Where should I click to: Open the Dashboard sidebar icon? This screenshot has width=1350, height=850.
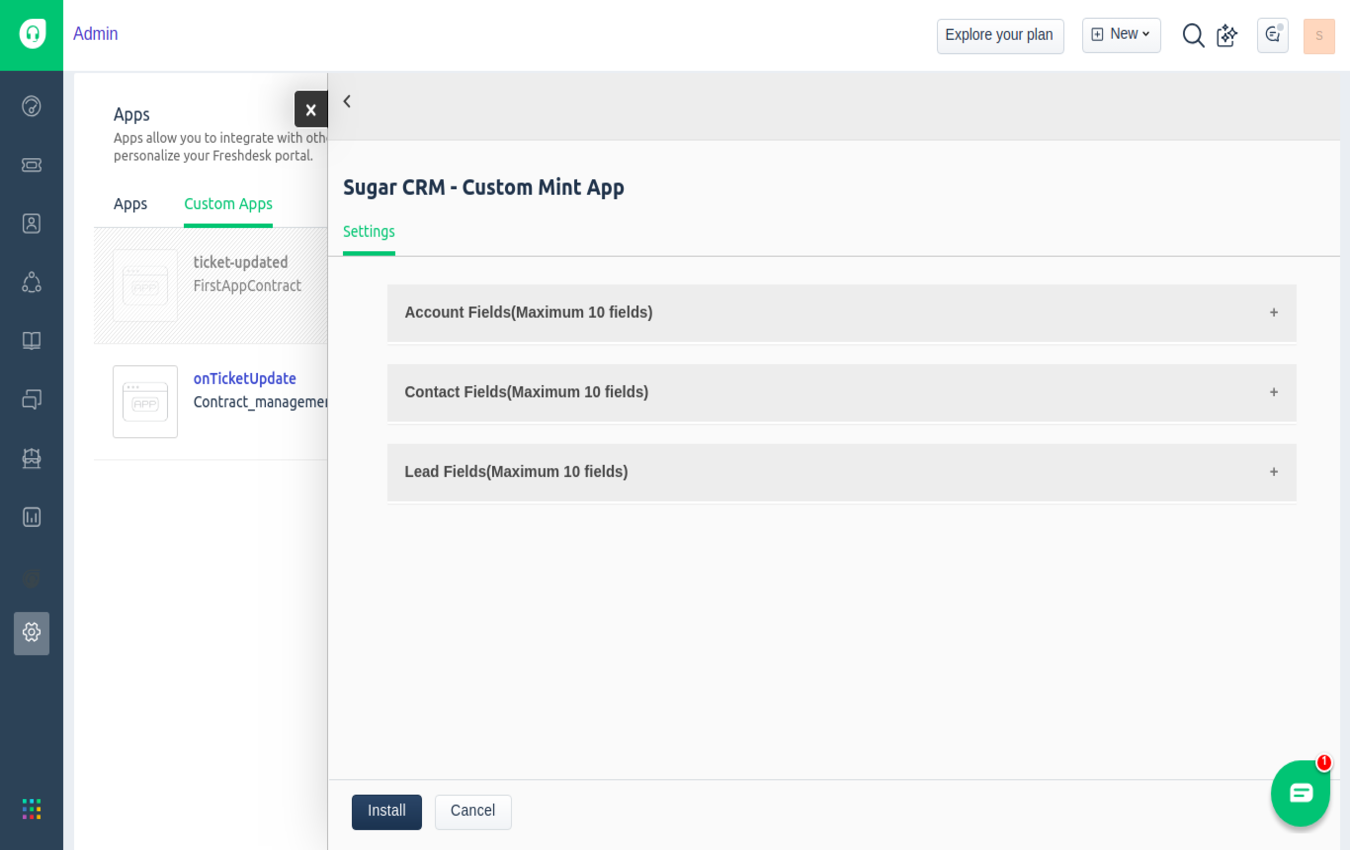point(31,106)
